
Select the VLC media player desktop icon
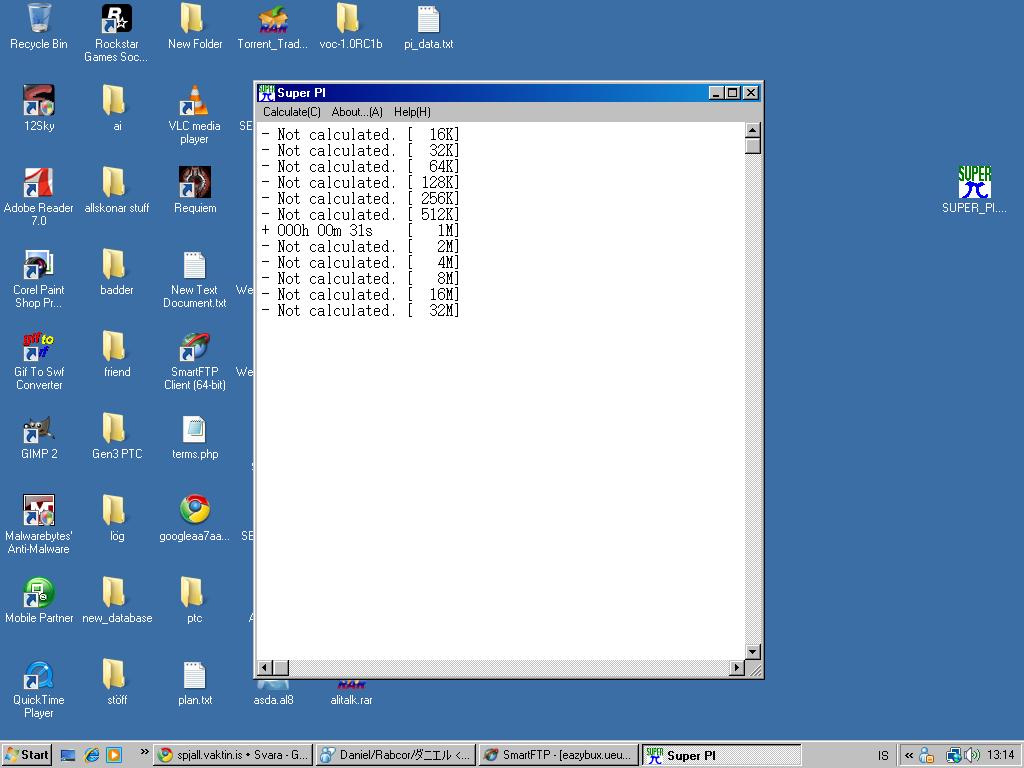(x=194, y=102)
